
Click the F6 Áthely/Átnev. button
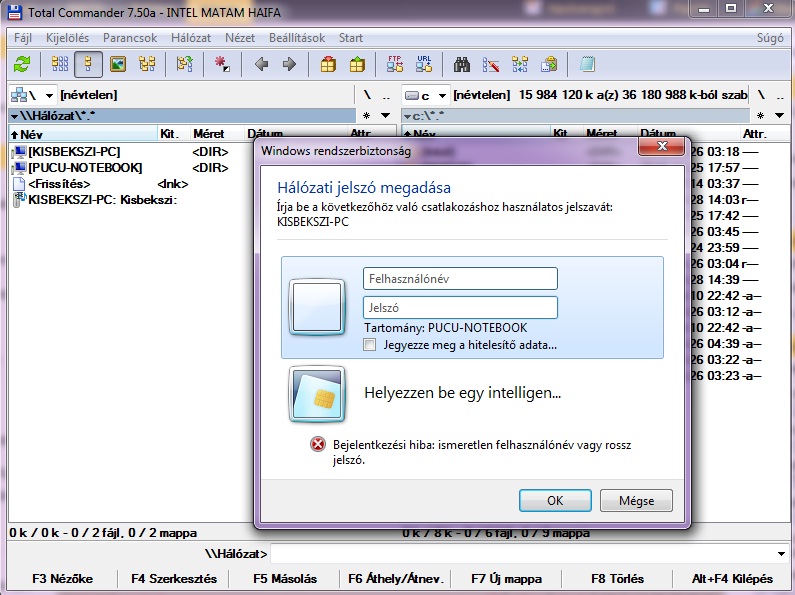click(x=395, y=579)
